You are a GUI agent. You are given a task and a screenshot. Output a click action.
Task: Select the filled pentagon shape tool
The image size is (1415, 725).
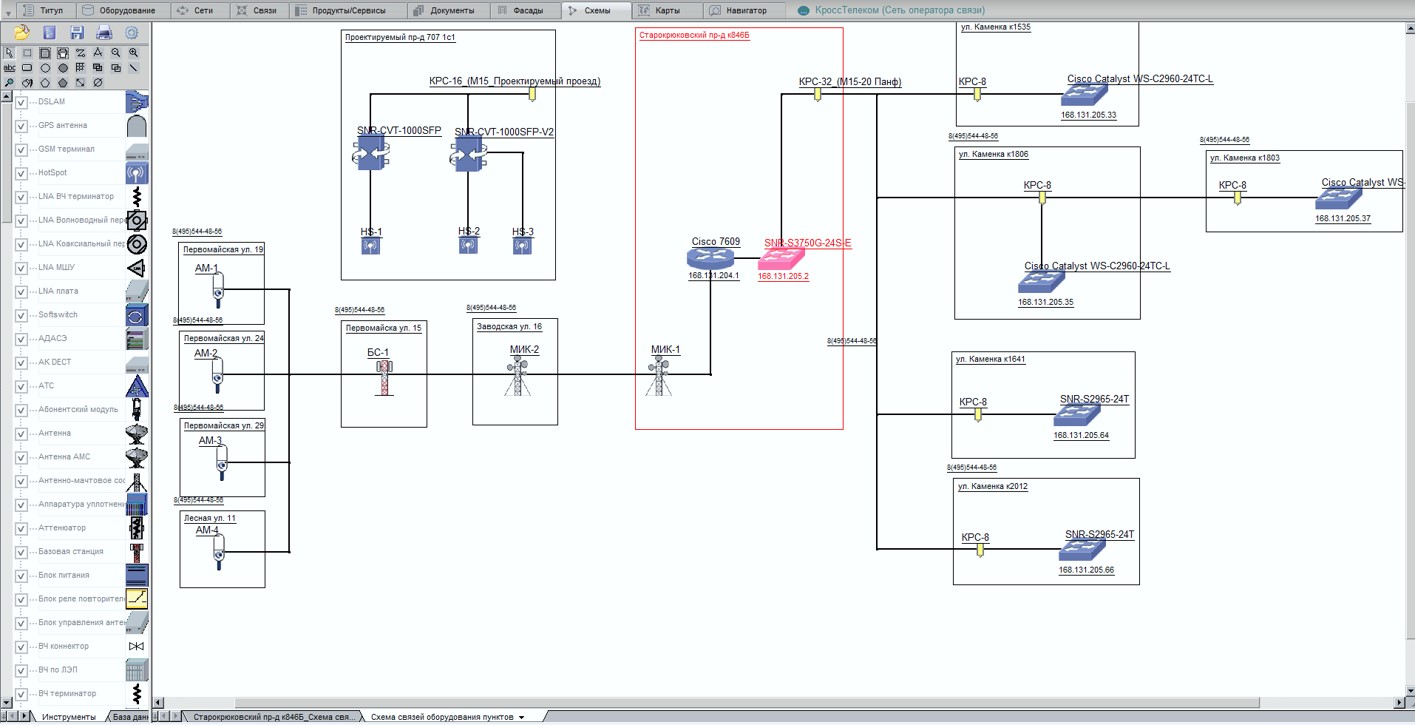pyautogui.click(x=63, y=83)
